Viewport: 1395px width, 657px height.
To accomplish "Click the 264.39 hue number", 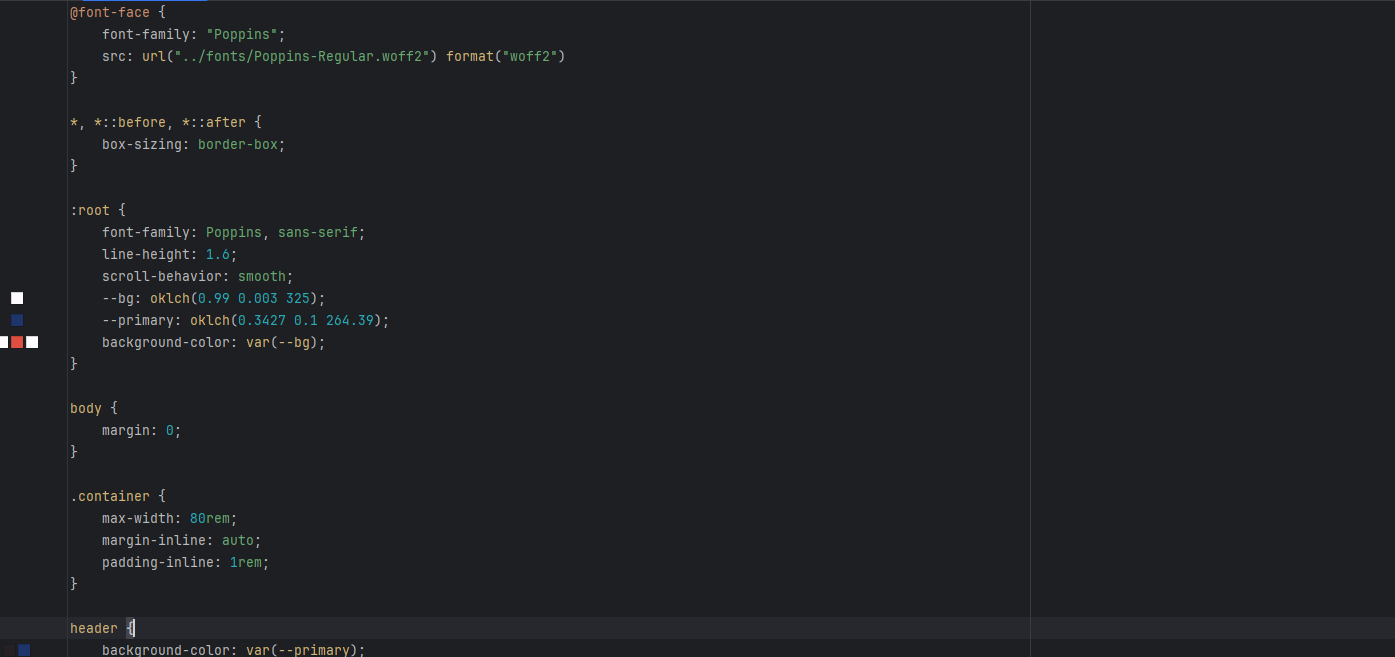I will coord(350,320).
